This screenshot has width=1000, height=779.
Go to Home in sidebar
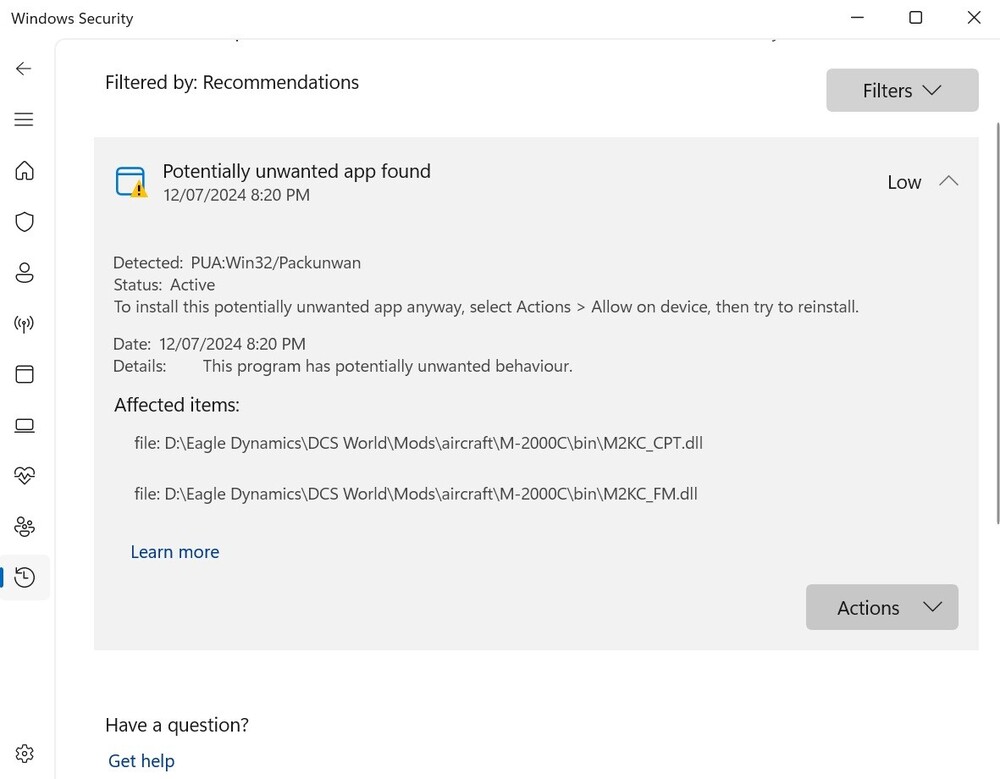pos(24,171)
